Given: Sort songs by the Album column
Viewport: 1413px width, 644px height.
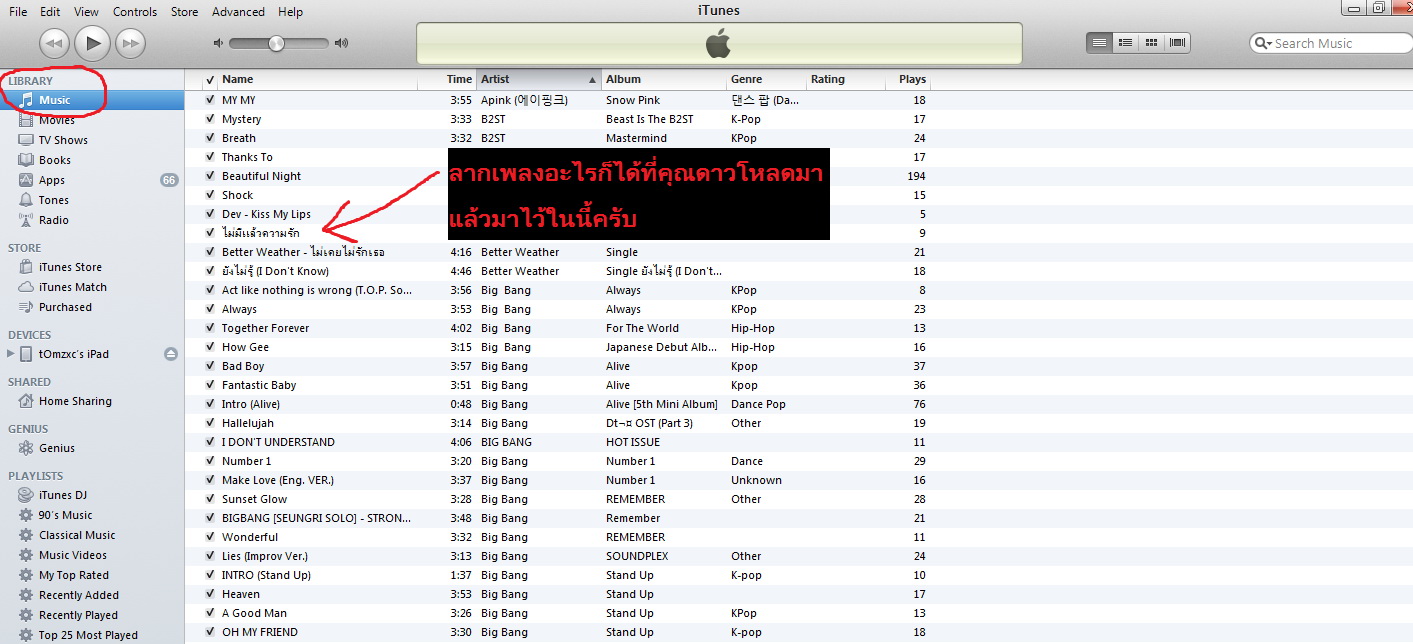Looking at the screenshot, I should [664, 79].
